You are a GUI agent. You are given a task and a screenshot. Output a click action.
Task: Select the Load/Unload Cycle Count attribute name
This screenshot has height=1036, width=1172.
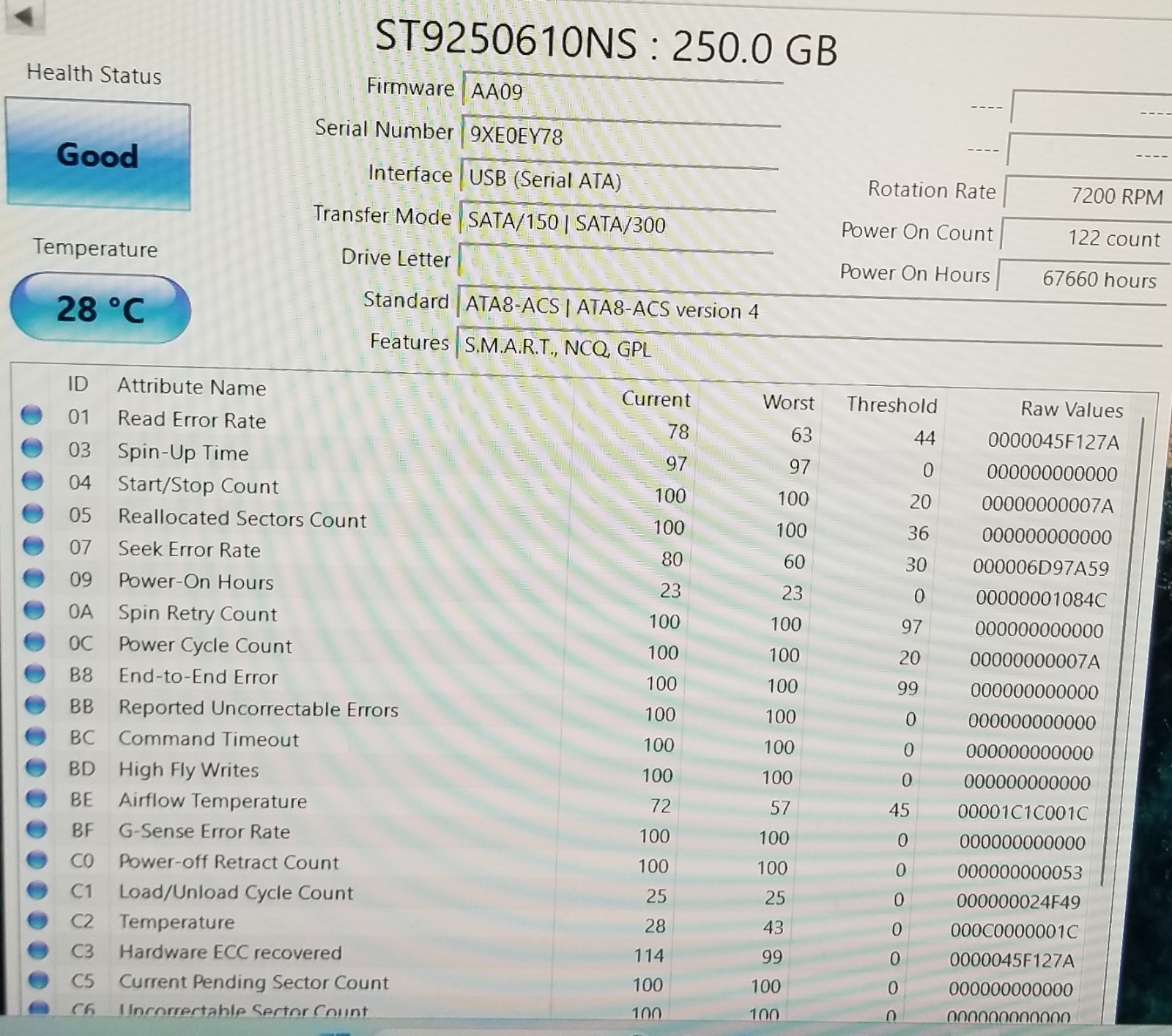click(237, 892)
